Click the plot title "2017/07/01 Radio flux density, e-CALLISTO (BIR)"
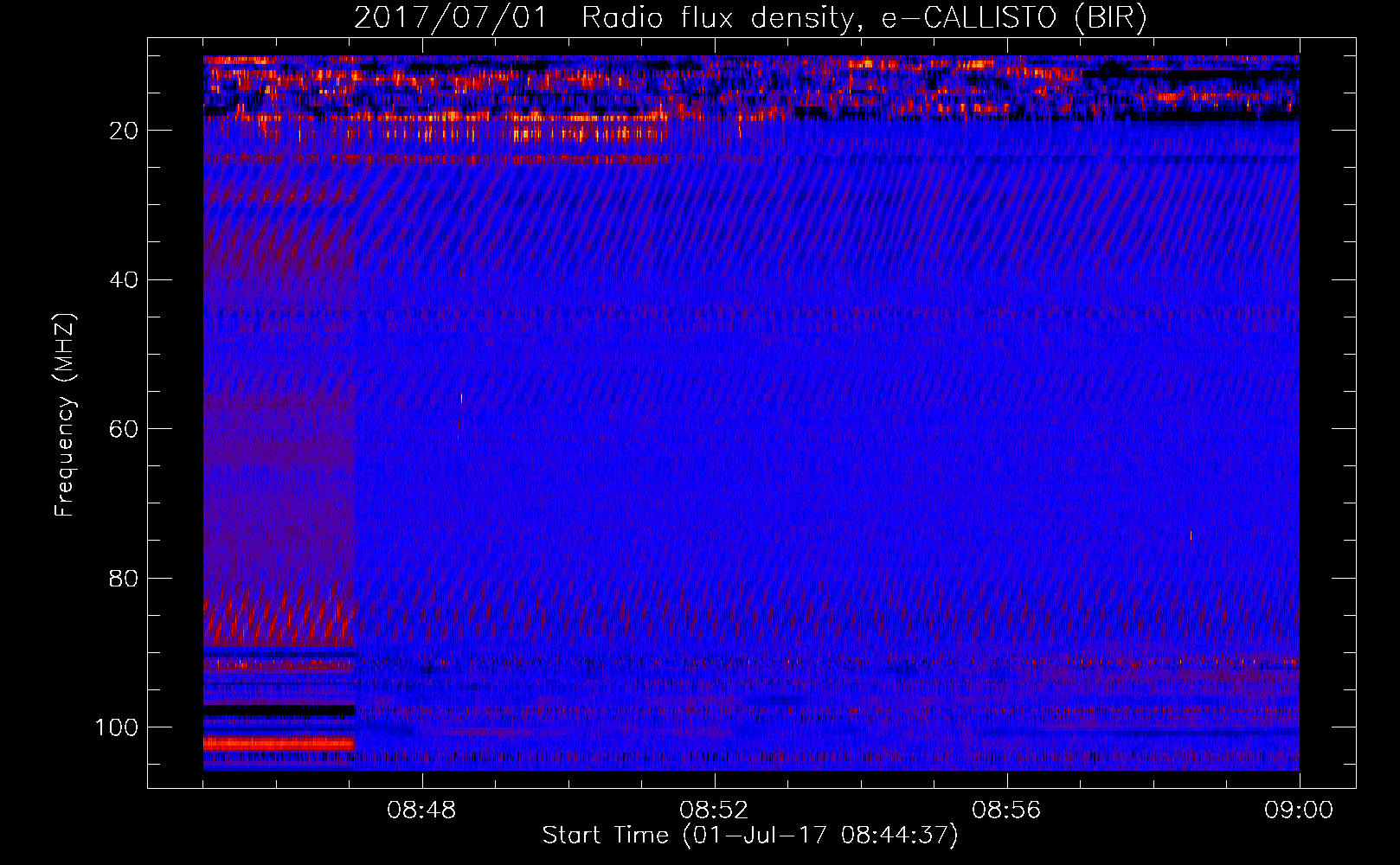The width and height of the screenshot is (1400, 865). pyautogui.click(x=750, y=18)
